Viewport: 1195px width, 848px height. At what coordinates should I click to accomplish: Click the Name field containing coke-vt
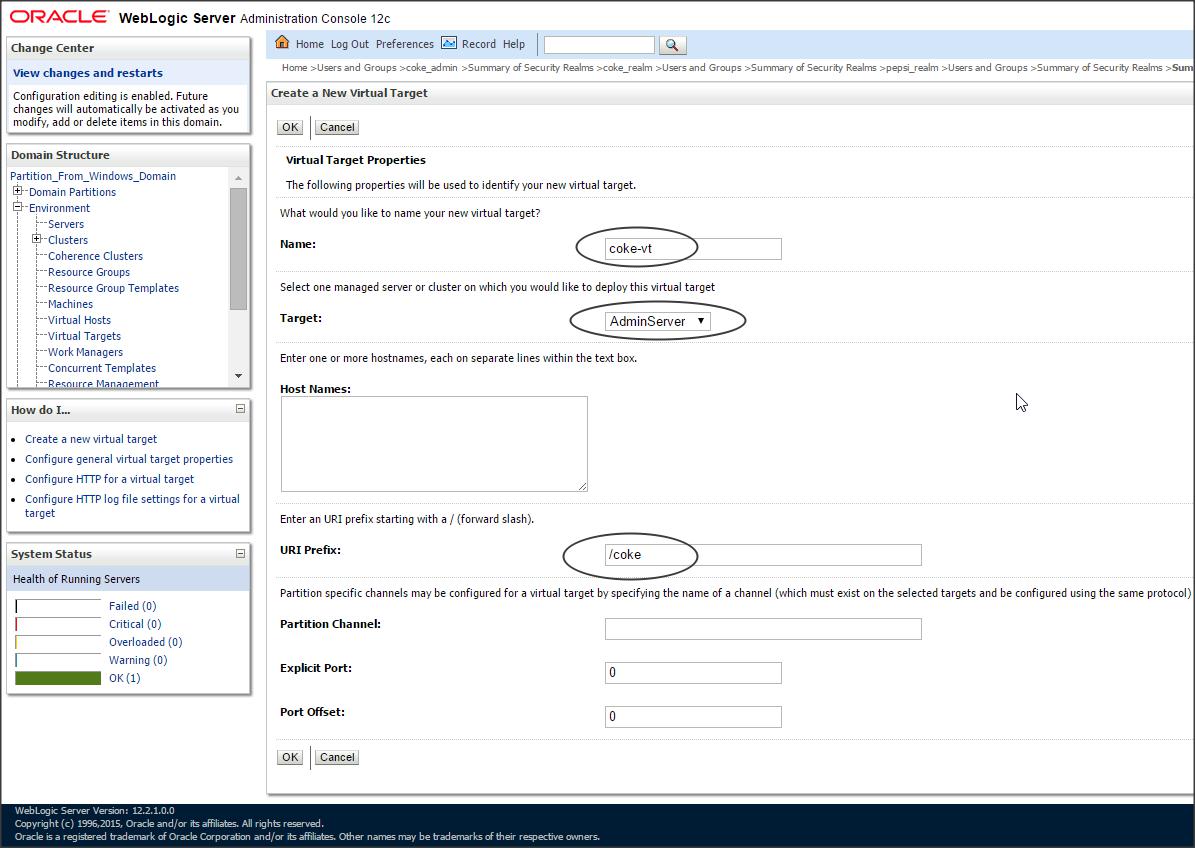(x=693, y=248)
